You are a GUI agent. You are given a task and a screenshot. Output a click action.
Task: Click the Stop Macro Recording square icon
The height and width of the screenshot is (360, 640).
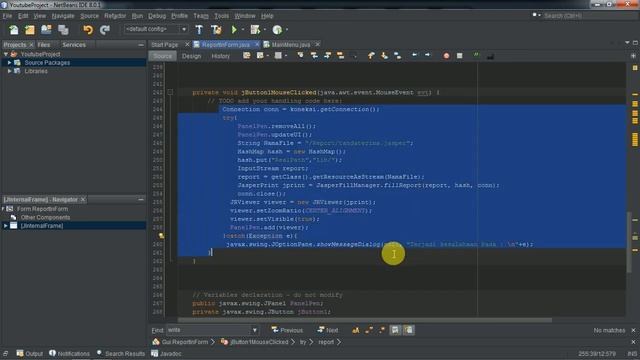click(x=460, y=56)
